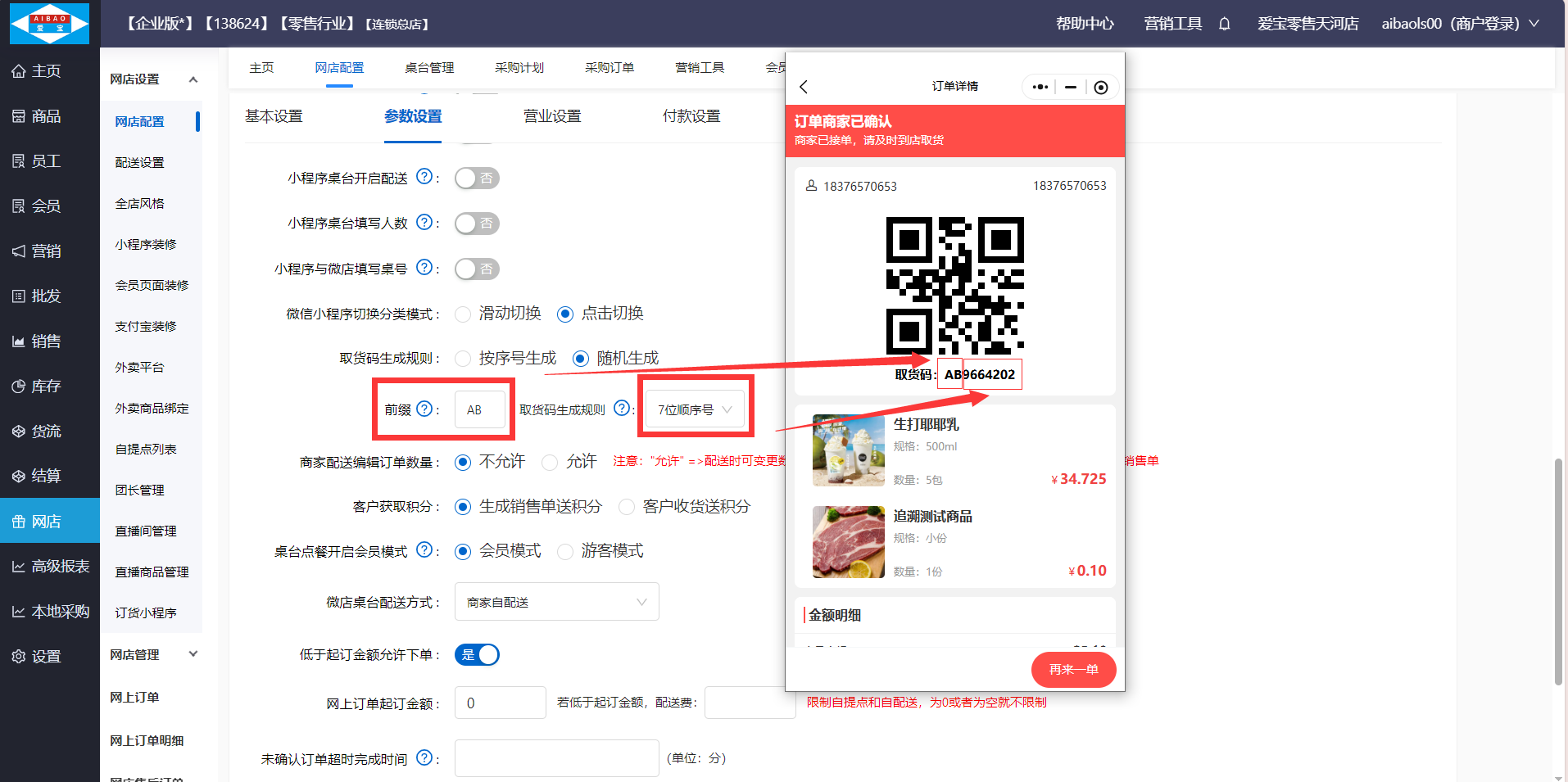Screen dimensions: 1568x782
Task: Open the 7位顺序号 dropdown
Action: point(695,409)
